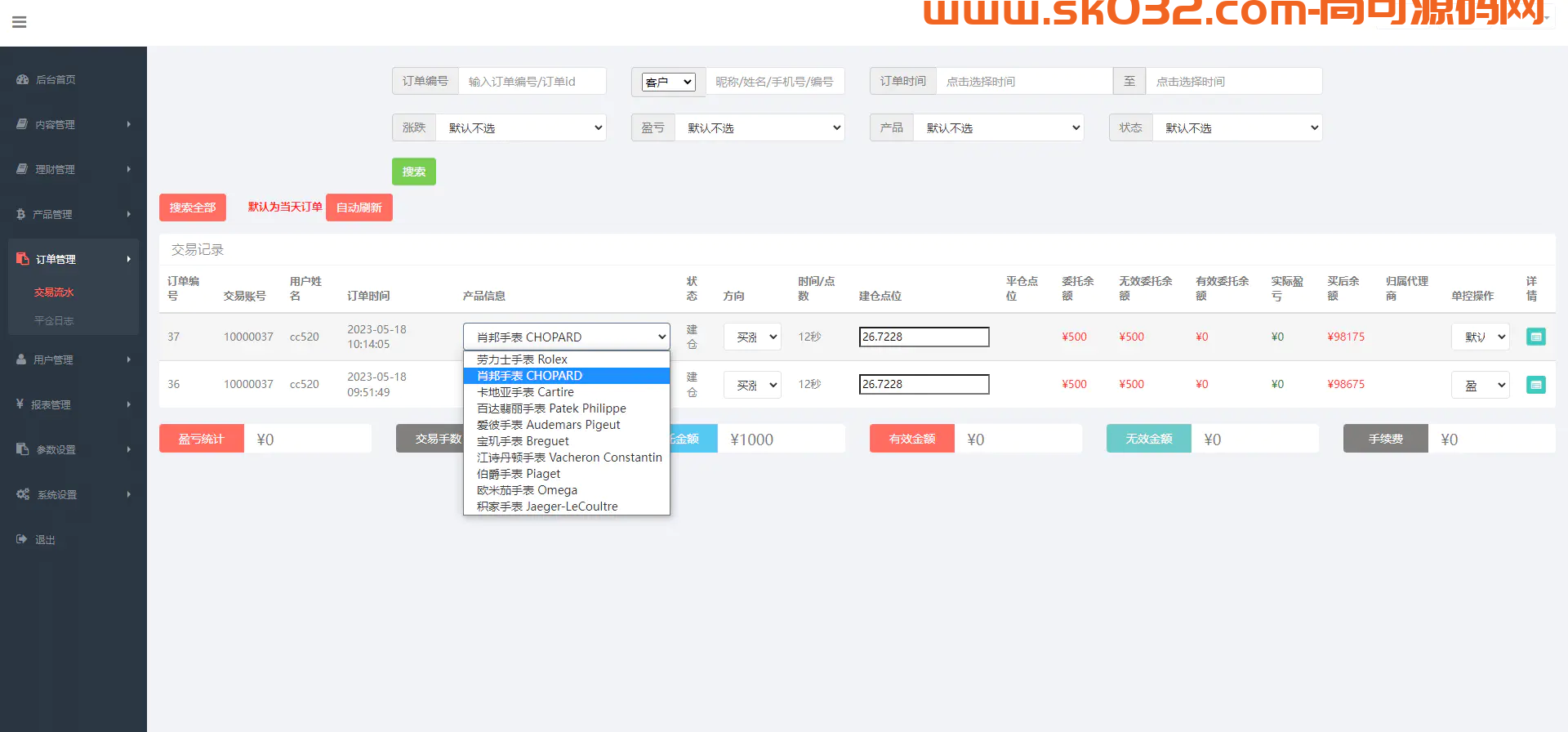
Task: Open the product dropdown showing 肖邦手表 CHOPARD
Action: [567, 337]
